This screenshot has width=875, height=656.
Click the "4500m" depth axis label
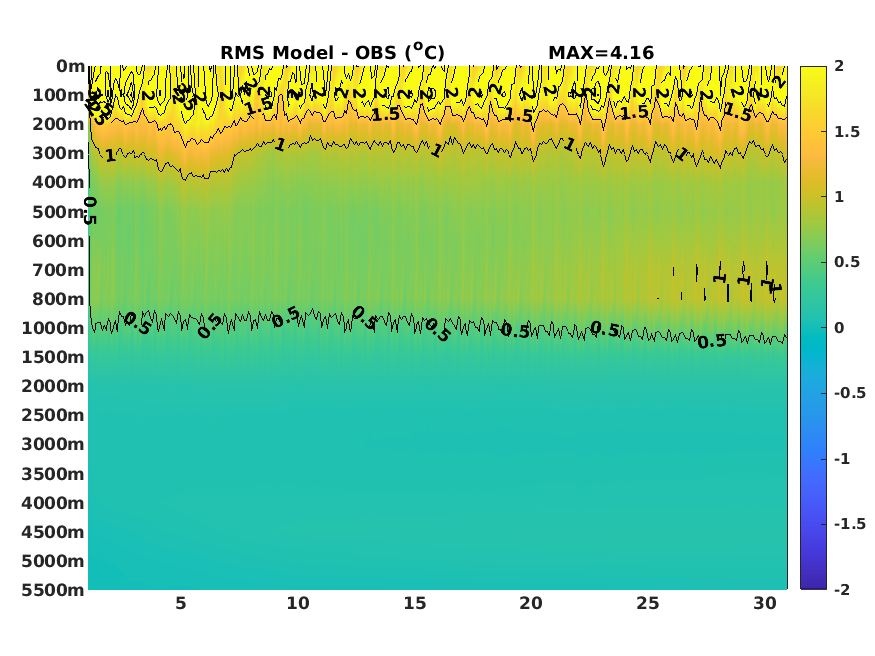[x=53, y=532]
